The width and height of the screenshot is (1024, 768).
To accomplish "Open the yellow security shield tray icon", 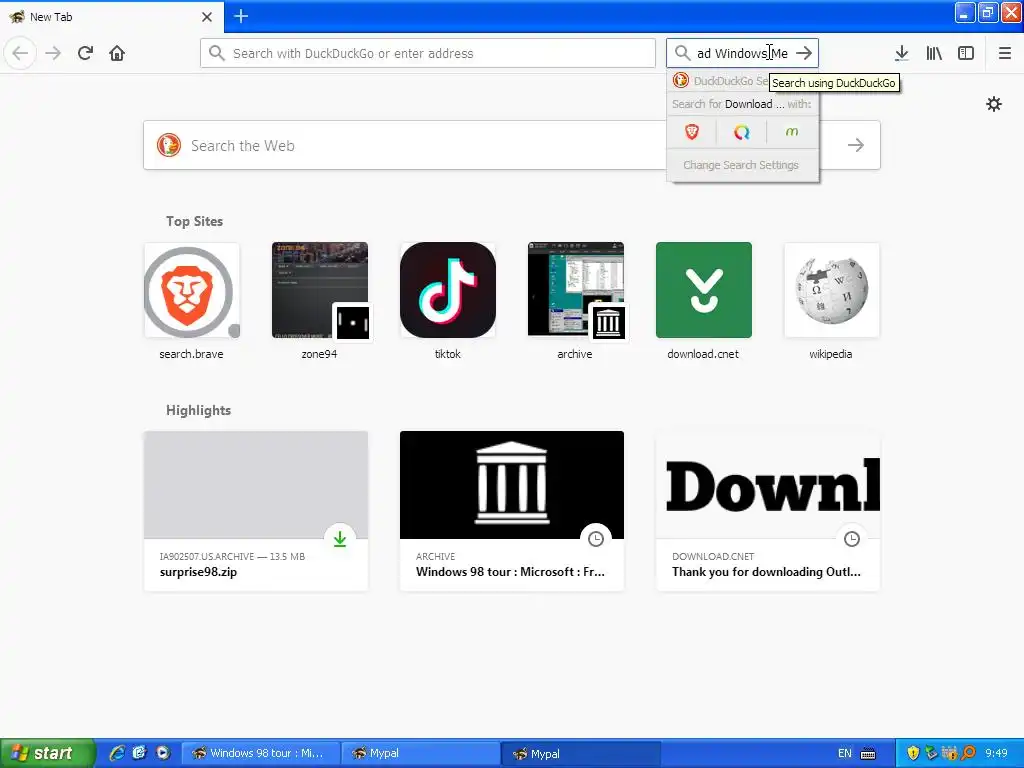I will [x=913, y=753].
